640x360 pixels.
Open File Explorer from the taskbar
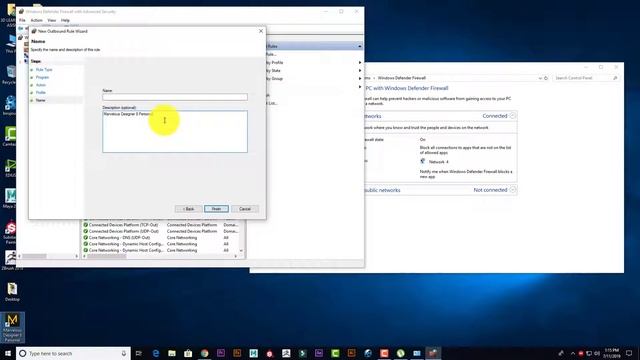click(172, 353)
